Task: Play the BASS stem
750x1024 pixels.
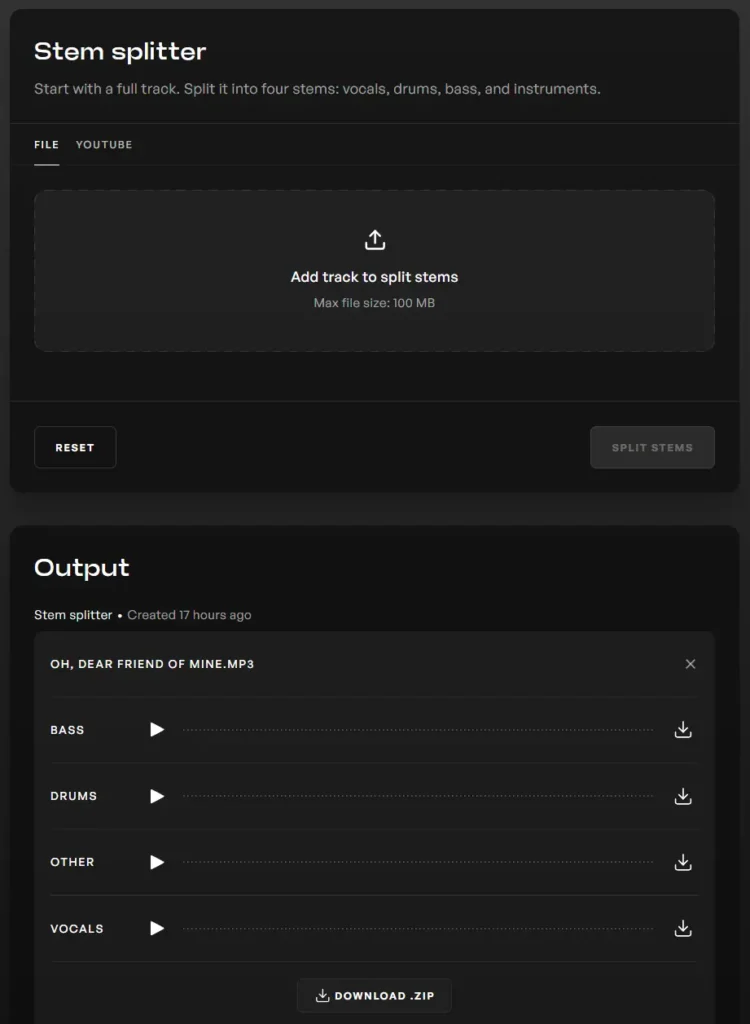Action: 157,729
